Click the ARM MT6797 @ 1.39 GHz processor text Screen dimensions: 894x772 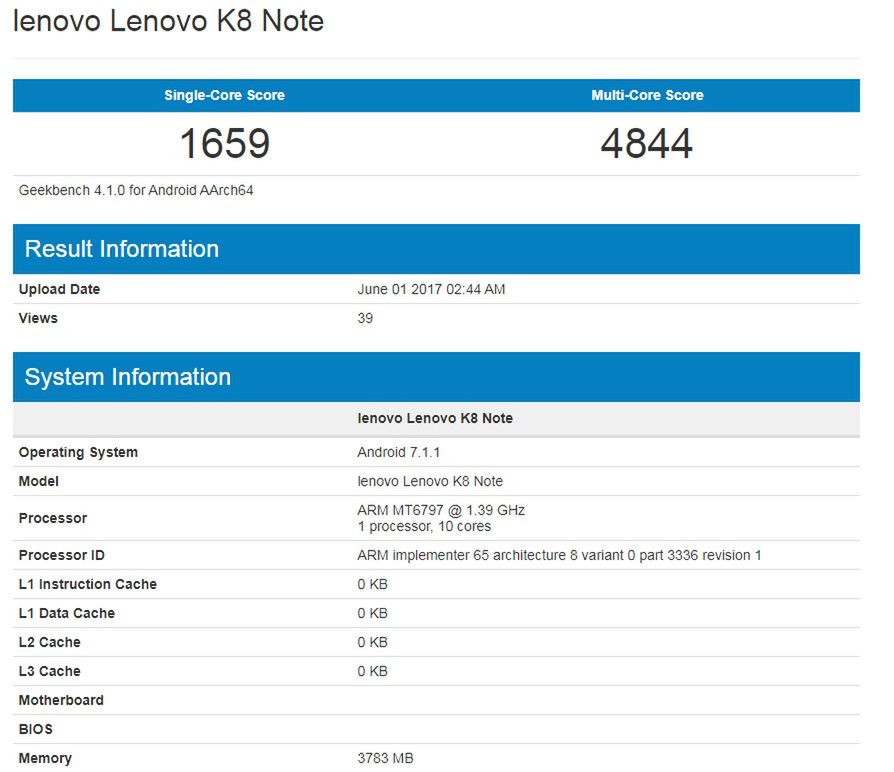(441, 511)
